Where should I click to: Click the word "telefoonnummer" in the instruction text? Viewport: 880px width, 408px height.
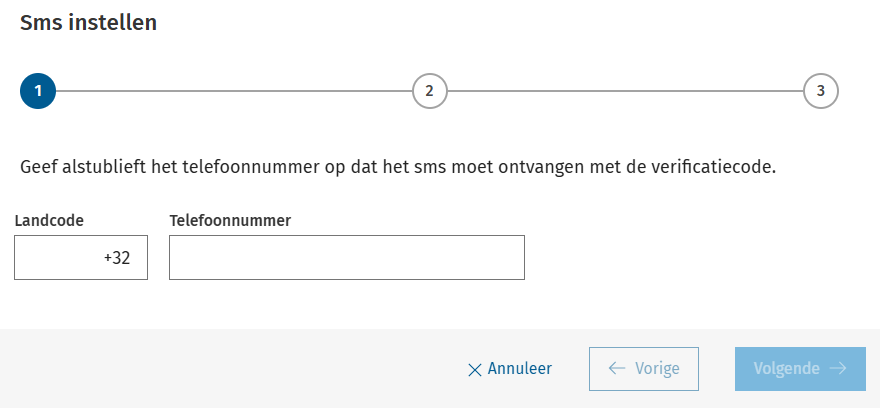[252, 166]
